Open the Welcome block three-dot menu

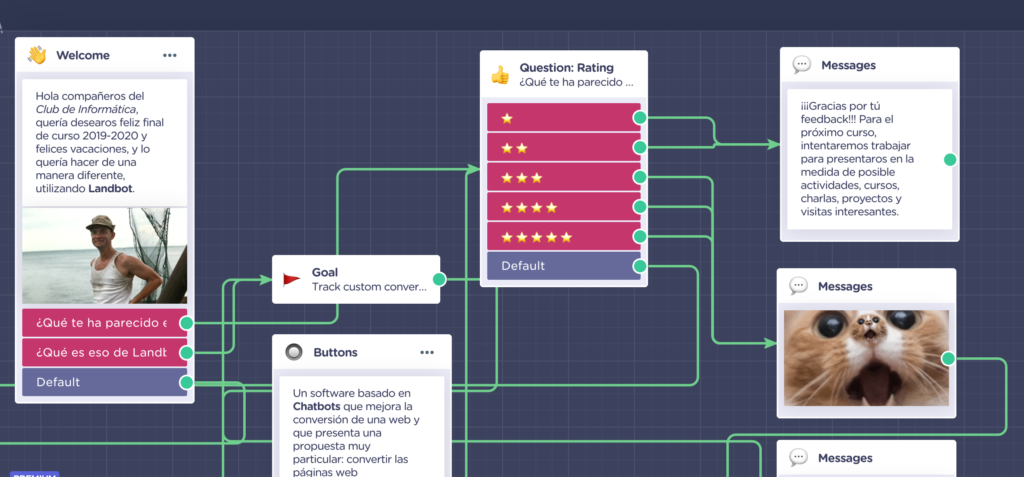coord(170,56)
